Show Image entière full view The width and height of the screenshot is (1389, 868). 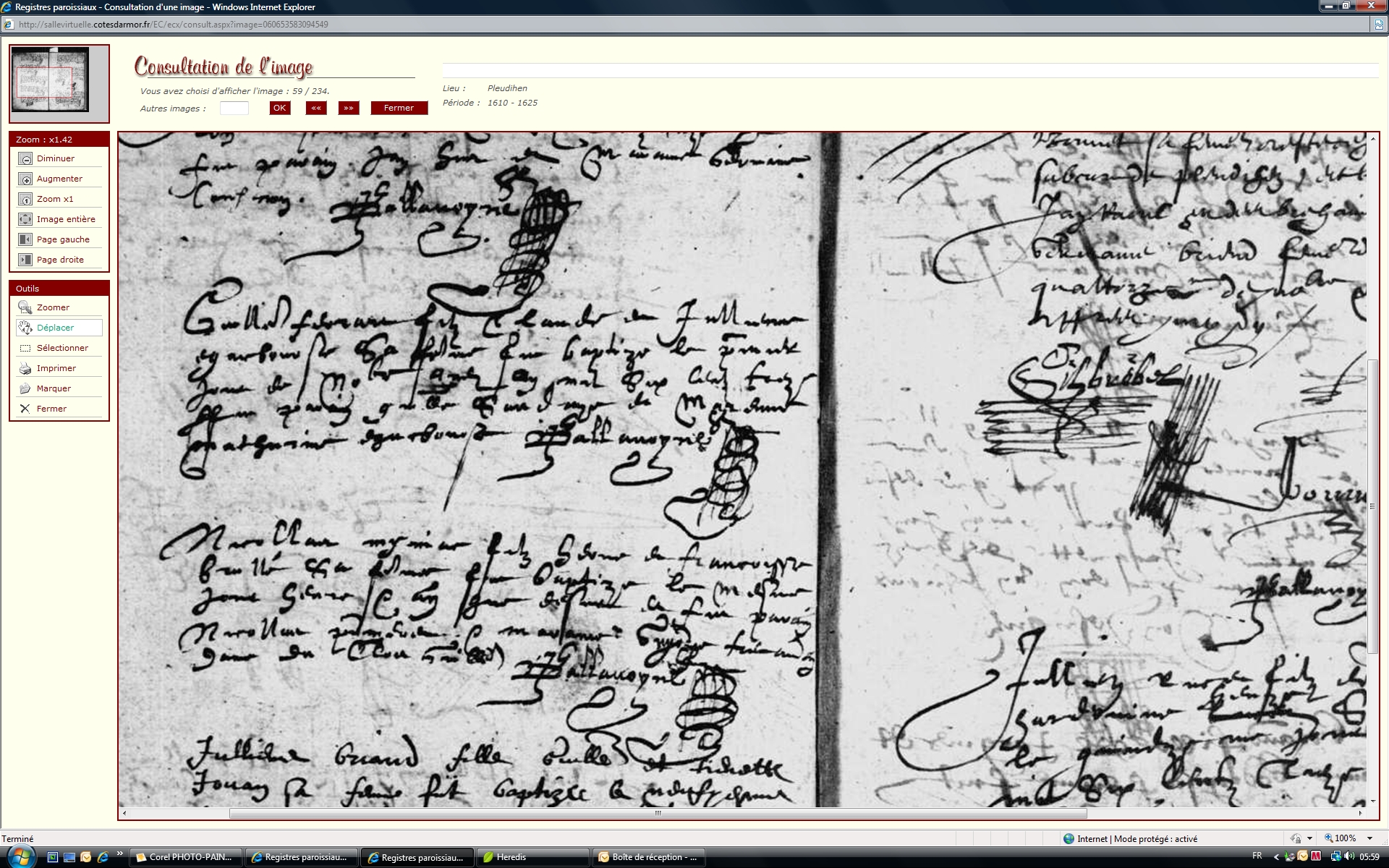25,219
